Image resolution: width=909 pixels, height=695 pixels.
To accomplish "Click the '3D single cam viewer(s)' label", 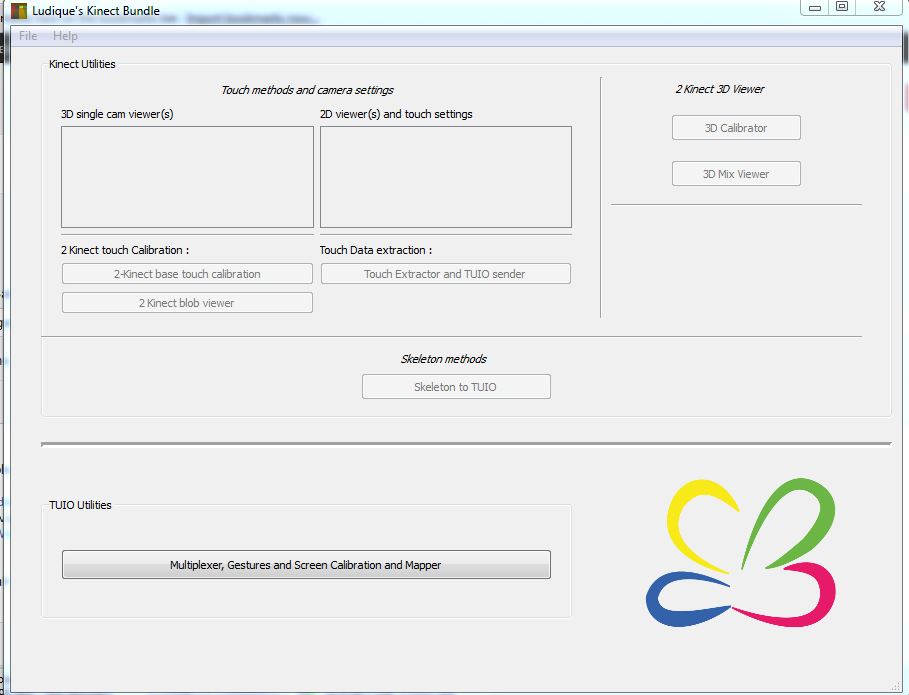I will [117, 114].
